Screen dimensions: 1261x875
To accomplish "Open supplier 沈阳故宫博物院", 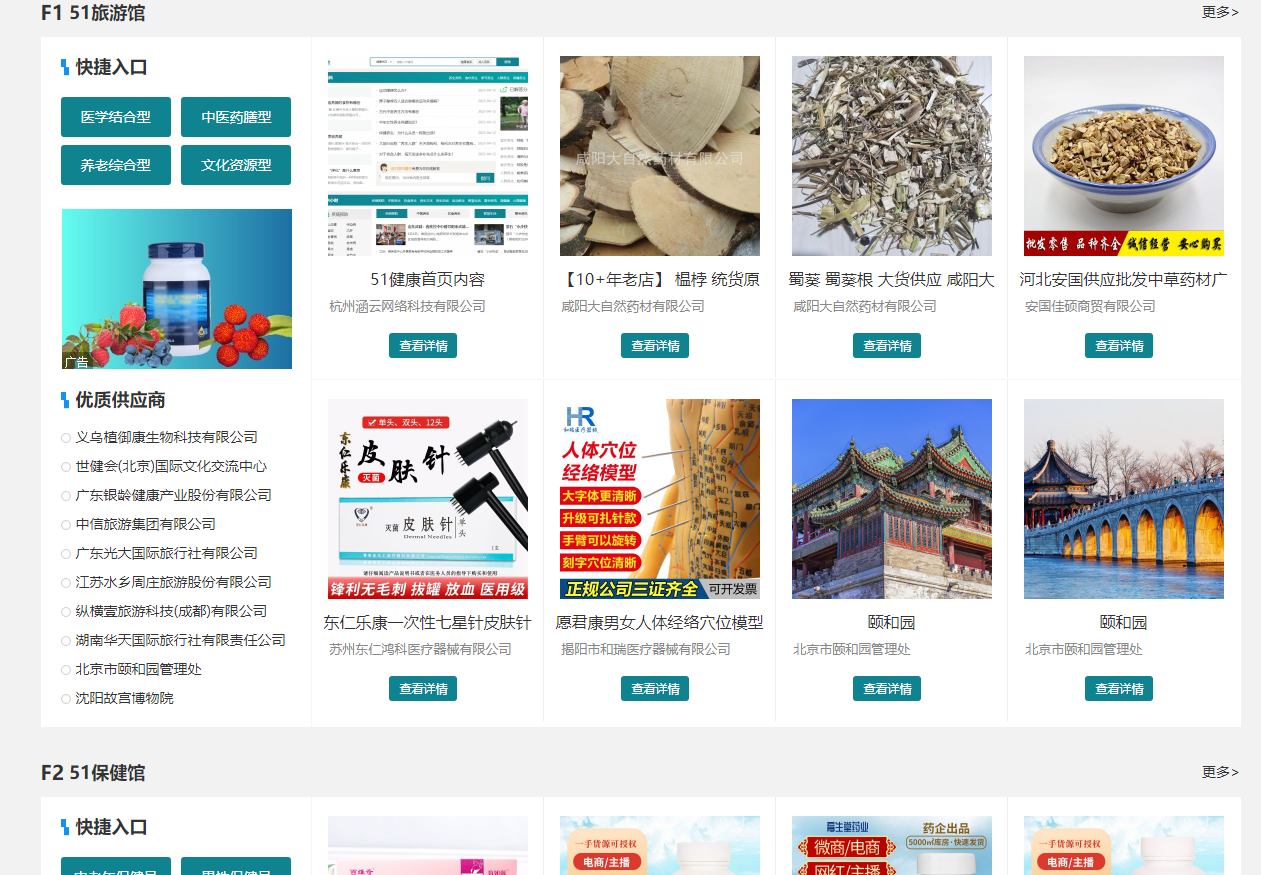I will click(124, 698).
